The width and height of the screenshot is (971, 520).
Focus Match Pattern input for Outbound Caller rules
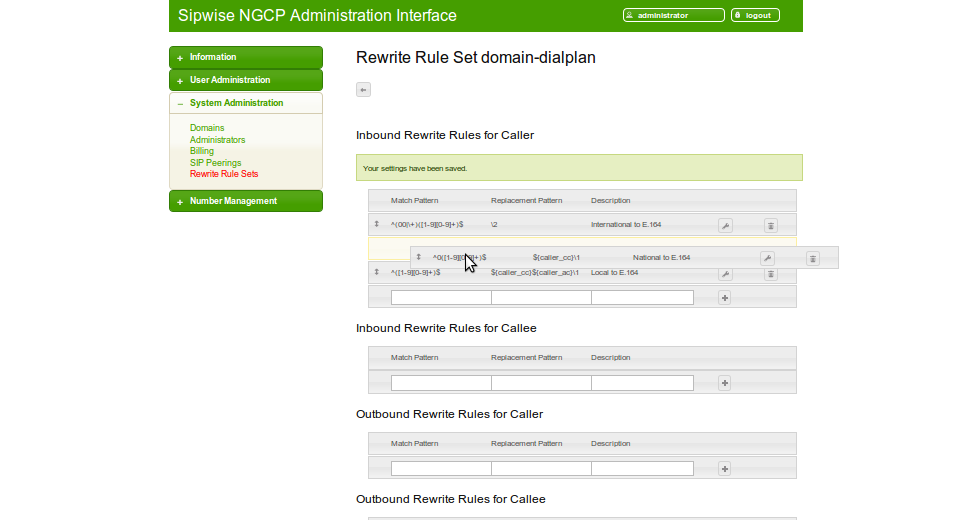(441, 469)
